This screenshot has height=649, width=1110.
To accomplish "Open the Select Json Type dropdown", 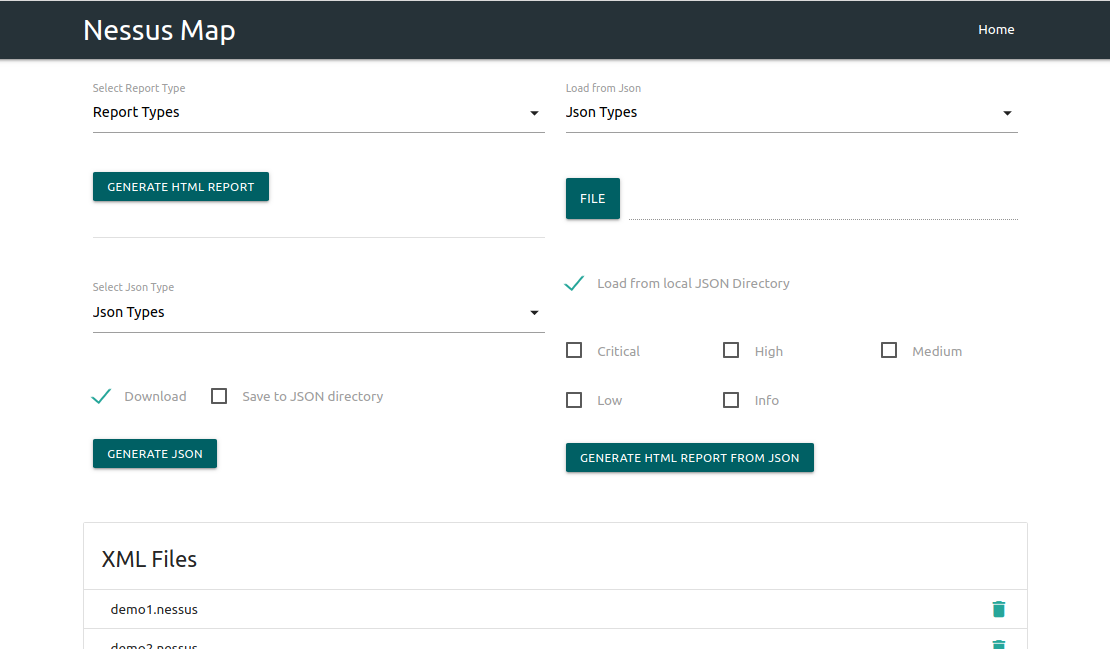I will (x=319, y=312).
